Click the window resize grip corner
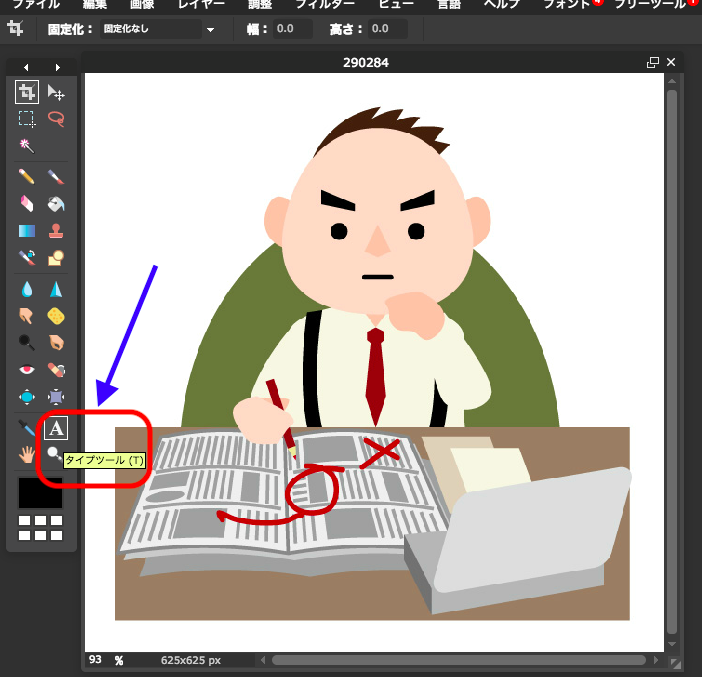This screenshot has height=677, width=702. [x=676, y=663]
